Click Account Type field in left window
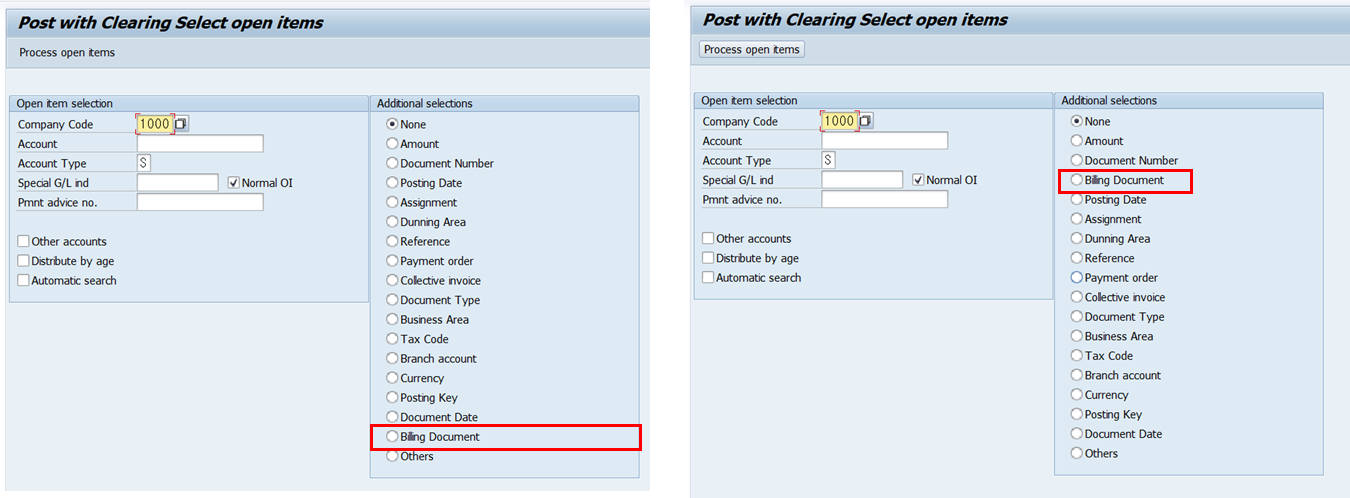The width and height of the screenshot is (1350, 498). pos(144,163)
